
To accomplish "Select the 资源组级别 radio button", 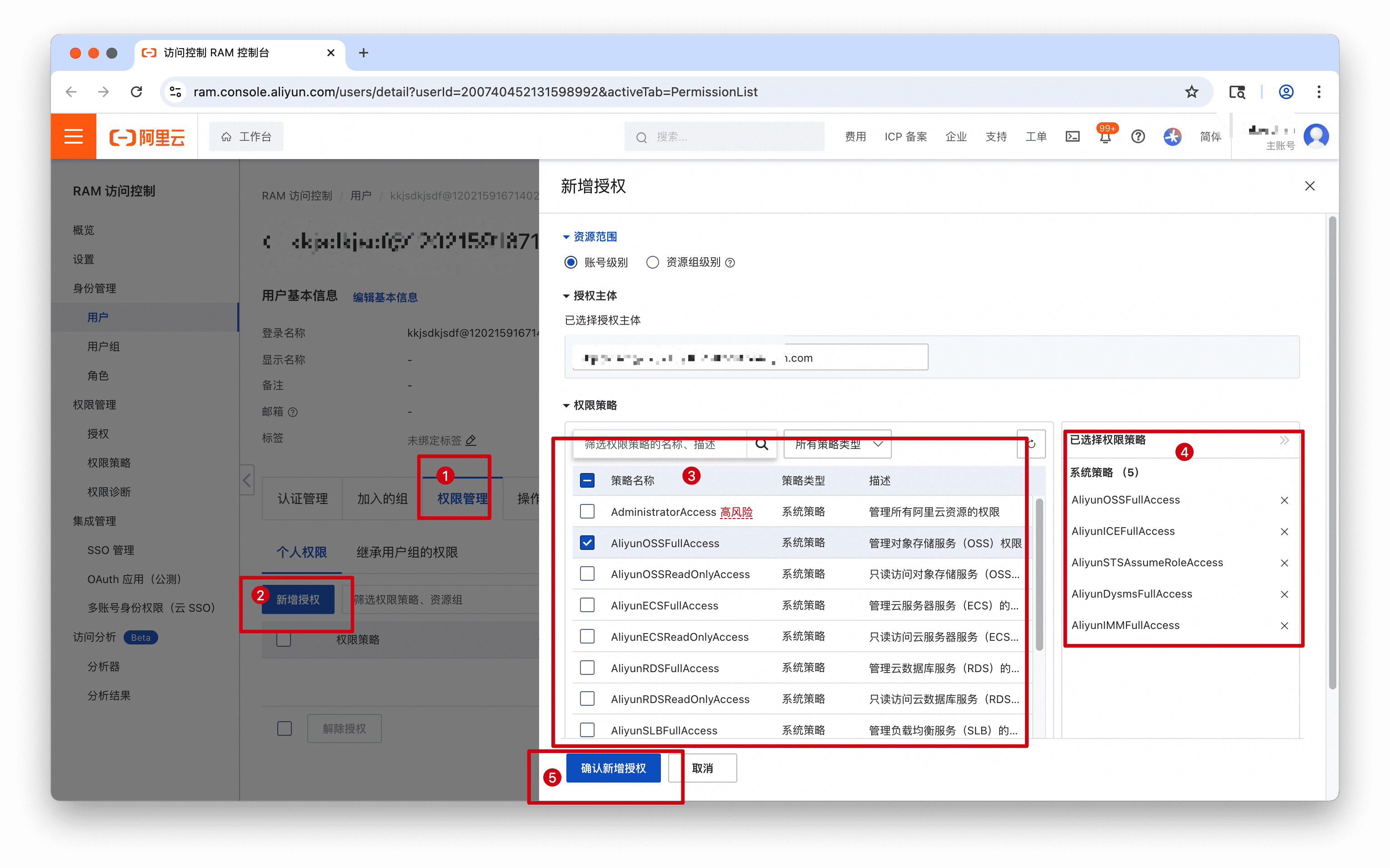I will pyautogui.click(x=652, y=262).
